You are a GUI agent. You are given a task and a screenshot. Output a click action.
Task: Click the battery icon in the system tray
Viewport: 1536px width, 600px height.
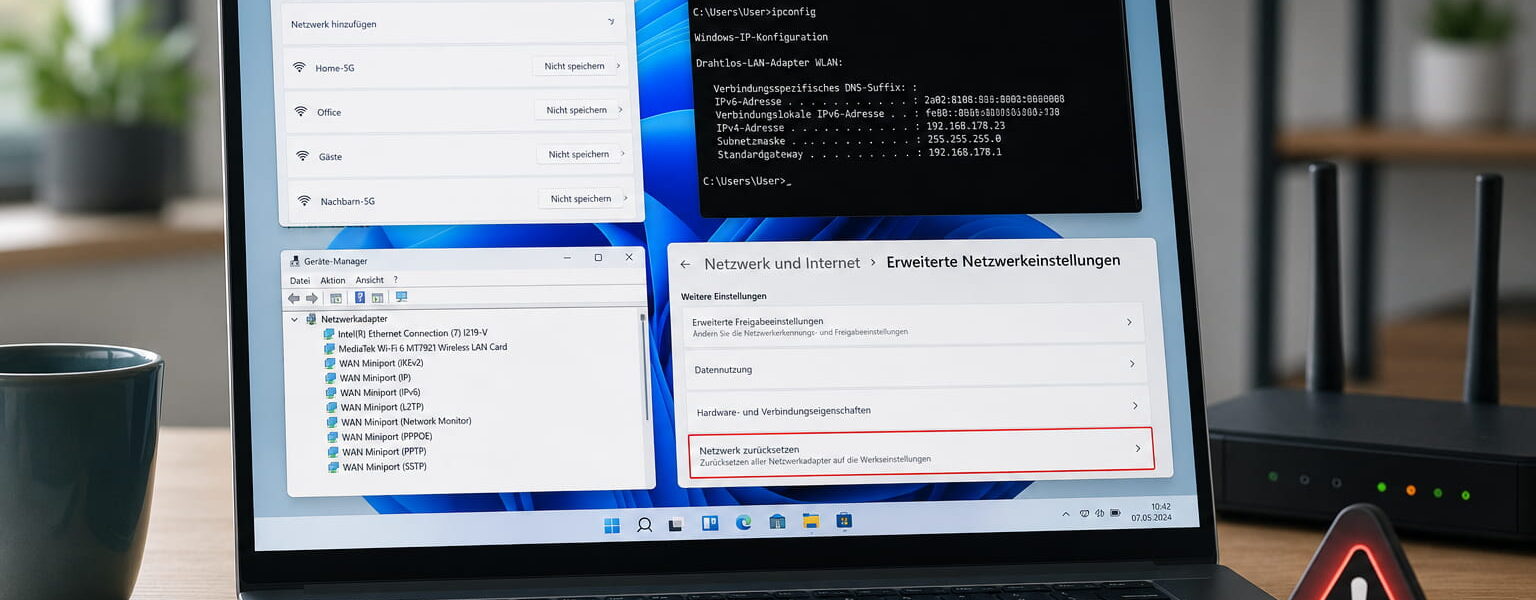tap(1117, 512)
